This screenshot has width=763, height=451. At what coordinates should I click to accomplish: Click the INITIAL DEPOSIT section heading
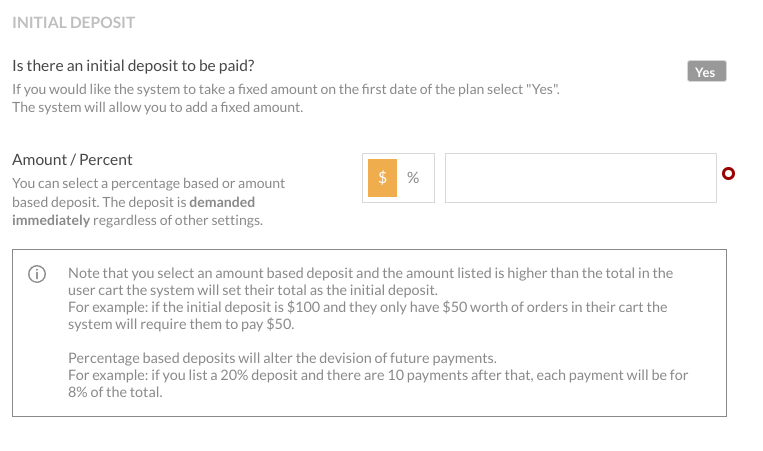73,22
